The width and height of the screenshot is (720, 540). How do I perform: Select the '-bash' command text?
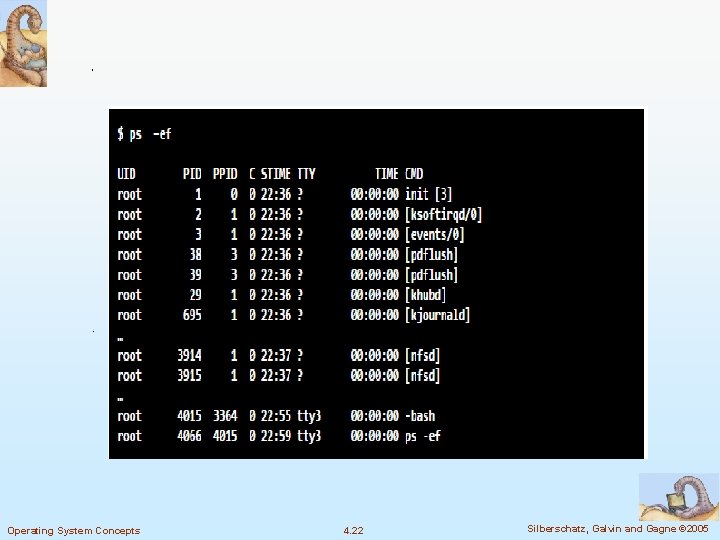coord(420,416)
